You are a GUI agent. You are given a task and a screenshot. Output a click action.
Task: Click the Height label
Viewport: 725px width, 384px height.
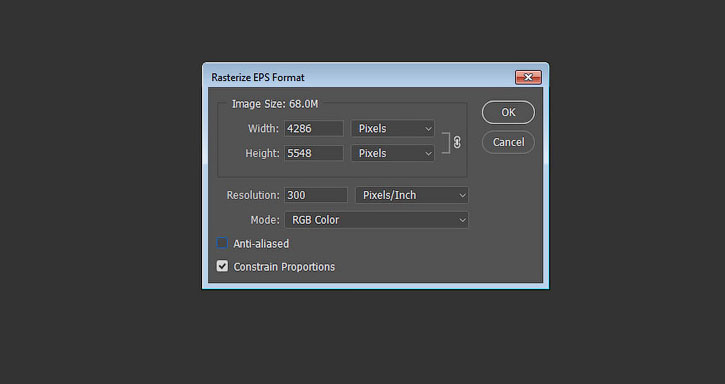point(262,153)
